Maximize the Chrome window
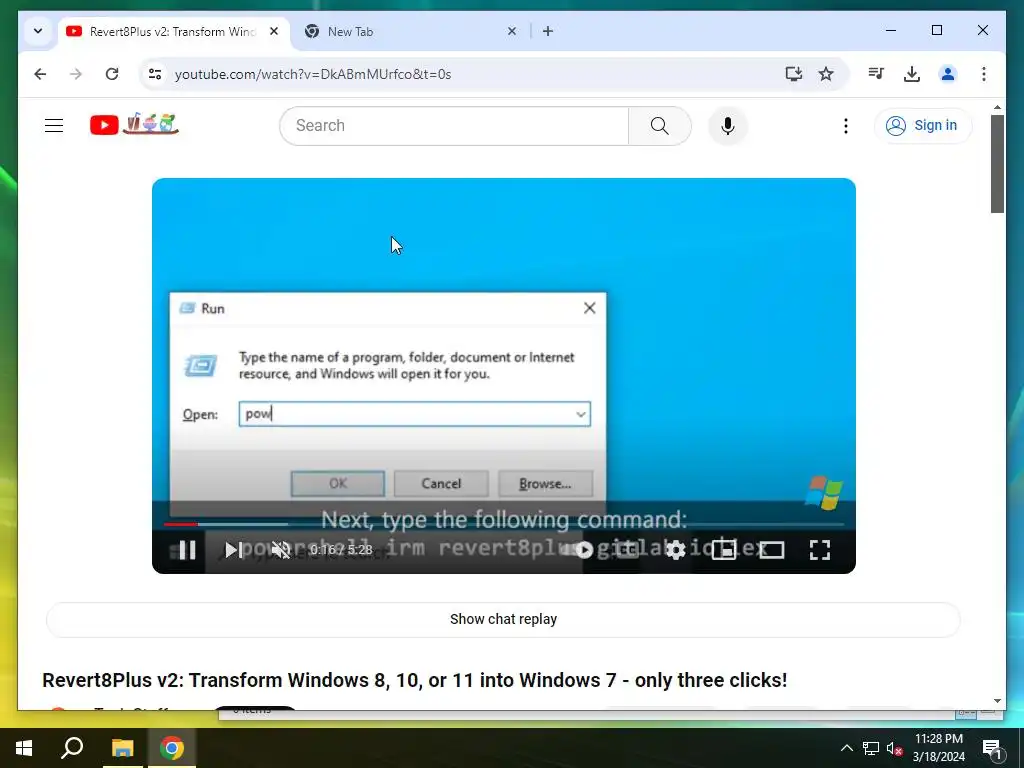This screenshot has width=1024, height=768. click(x=936, y=30)
